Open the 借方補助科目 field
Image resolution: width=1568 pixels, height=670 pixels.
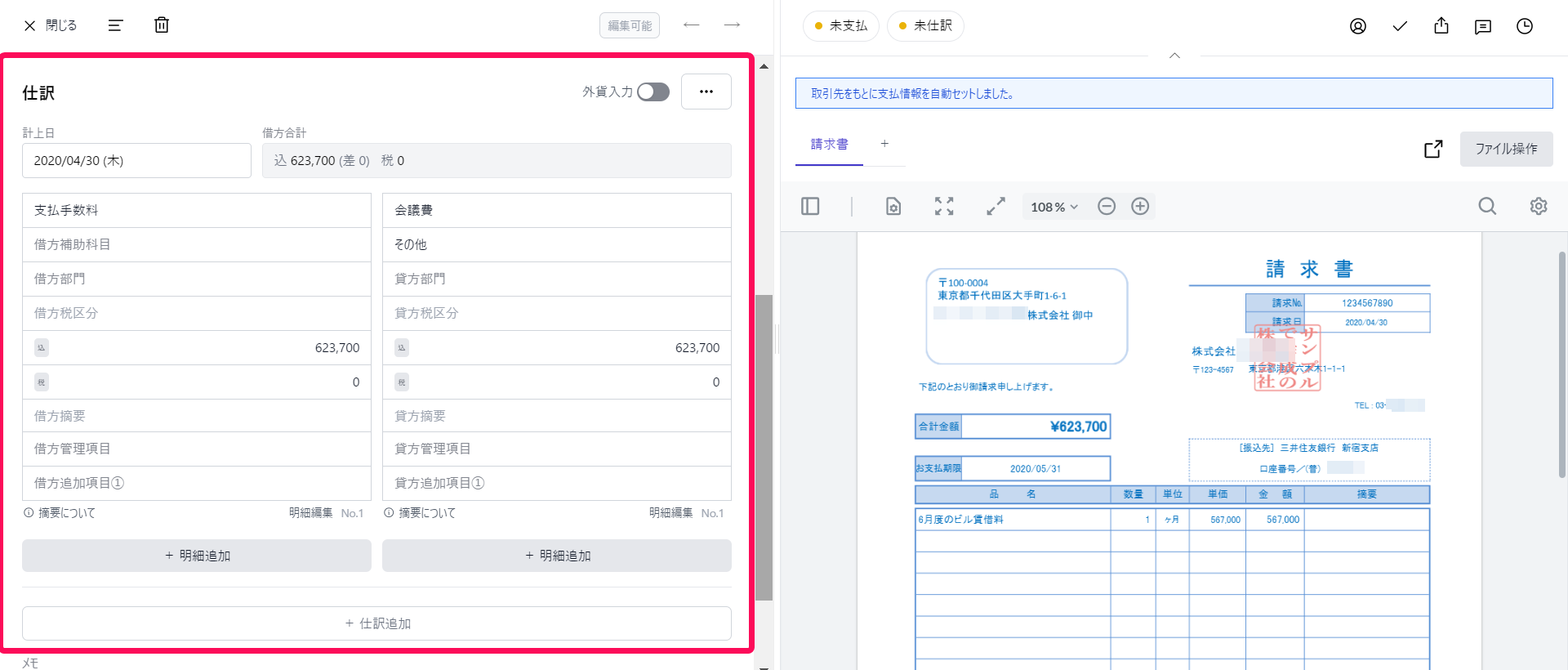[x=197, y=244]
